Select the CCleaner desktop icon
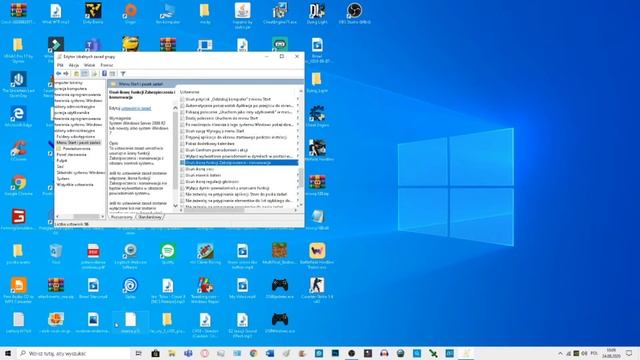 tap(18, 151)
